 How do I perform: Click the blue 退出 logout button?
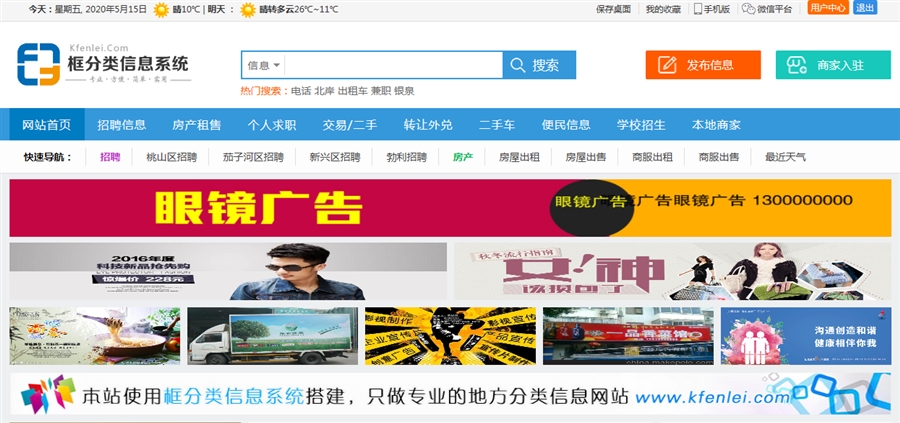click(x=865, y=8)
